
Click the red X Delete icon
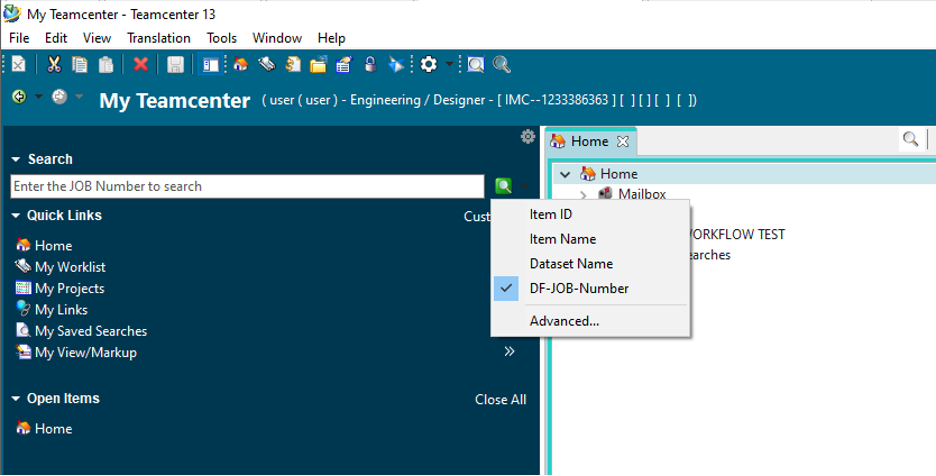pos(141,65)
